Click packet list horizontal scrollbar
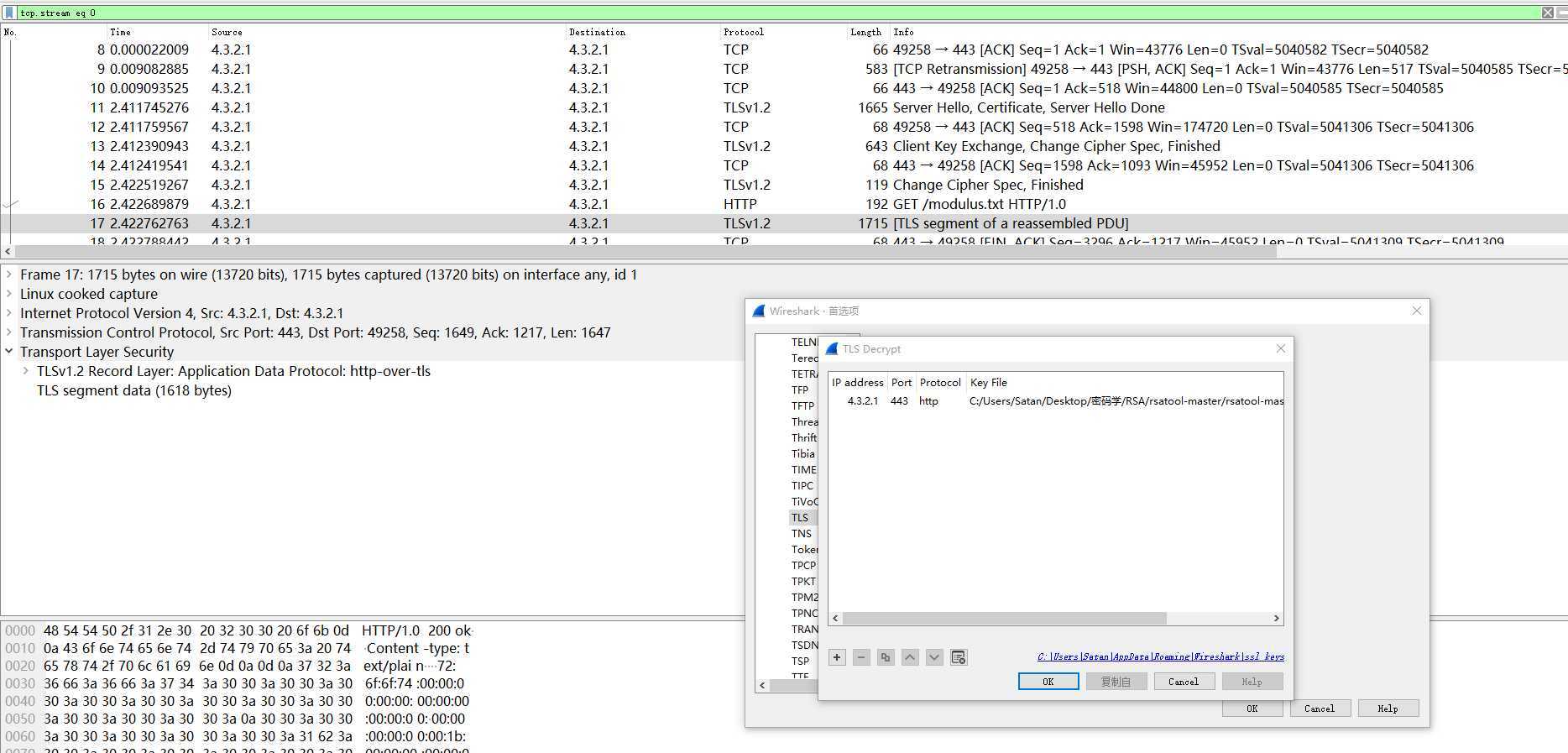Viewport: 1568px width, 753px height. click(x=646, y=252)
